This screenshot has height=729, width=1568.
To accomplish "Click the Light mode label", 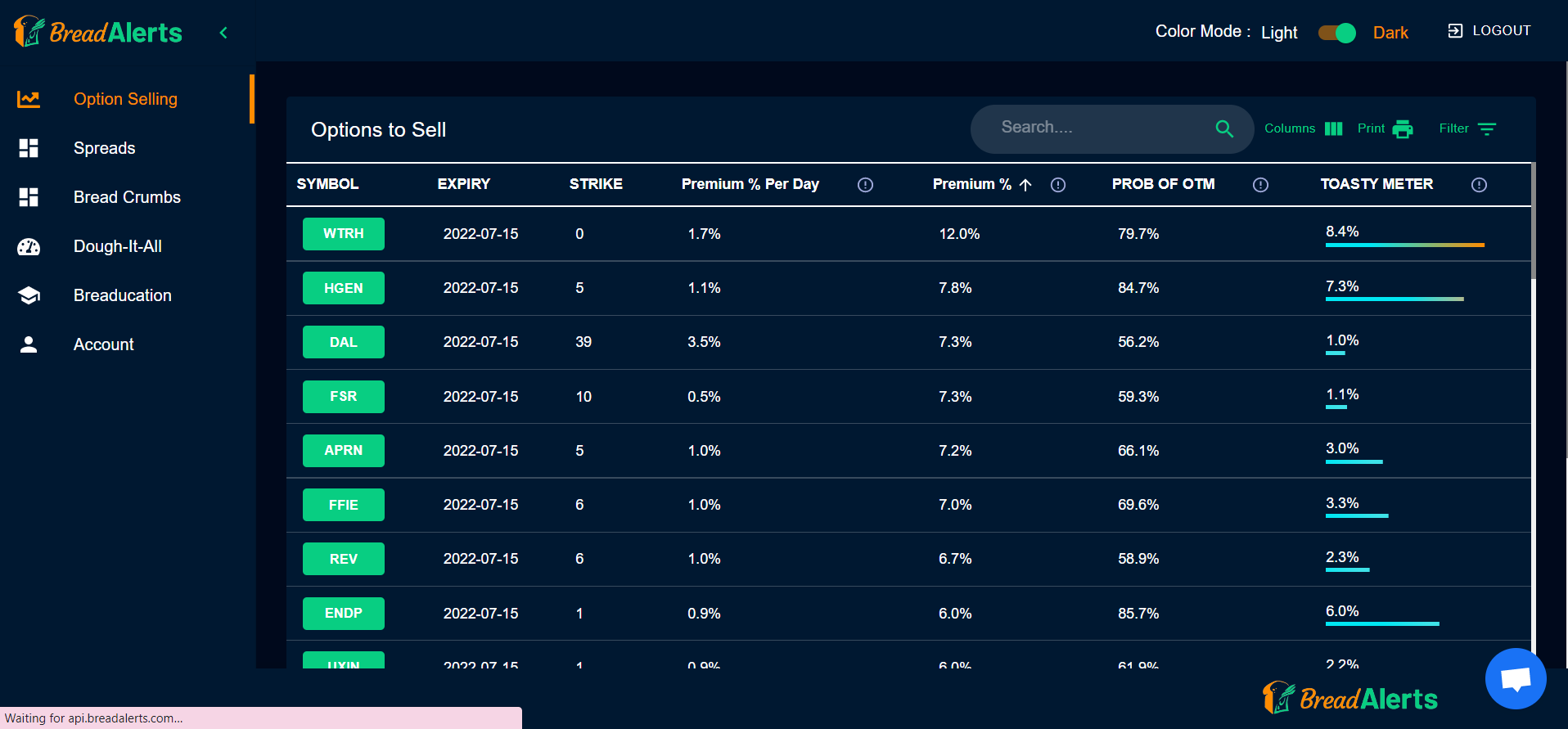I will click(x=1279, y=33).
